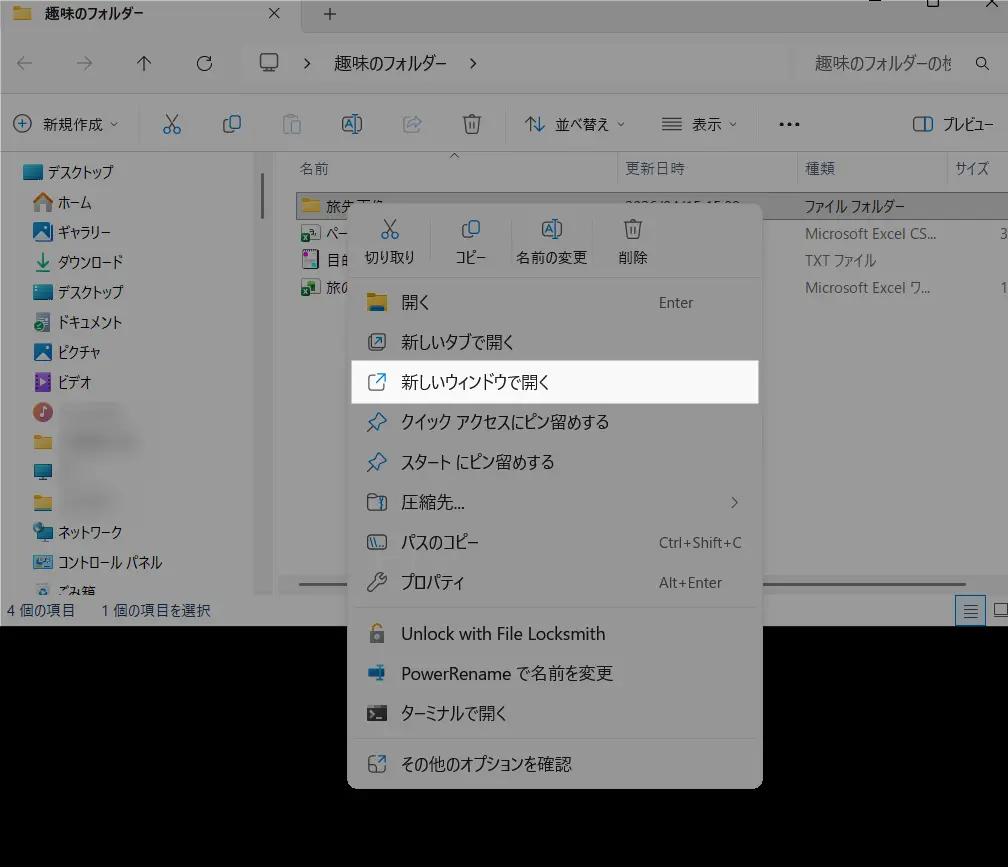The image size is (1008, 867).
Task: Expand the 圧縮先 submenu
Action: pos(734,502)
